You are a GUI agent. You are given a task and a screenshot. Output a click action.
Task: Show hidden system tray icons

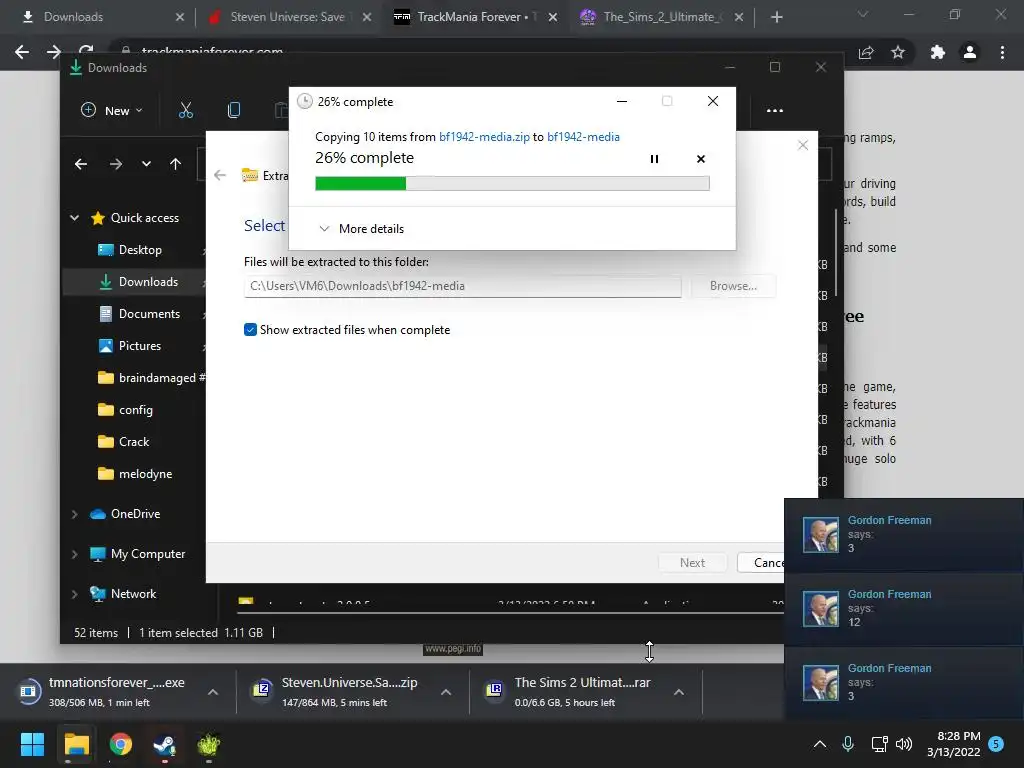coord(820,744)
